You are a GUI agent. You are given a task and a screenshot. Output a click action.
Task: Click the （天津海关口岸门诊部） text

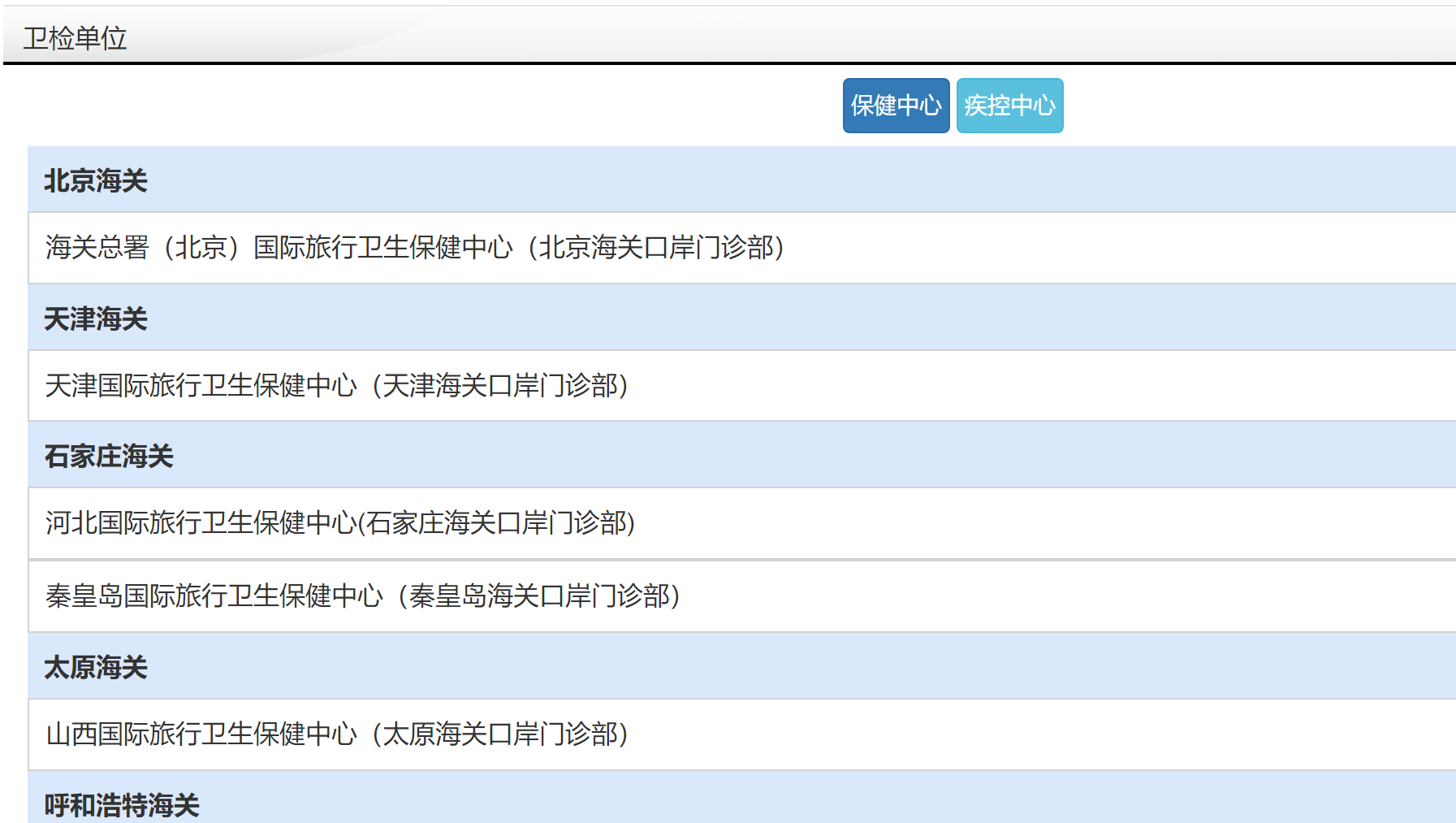pyautogui.click(x=500, y=386)
